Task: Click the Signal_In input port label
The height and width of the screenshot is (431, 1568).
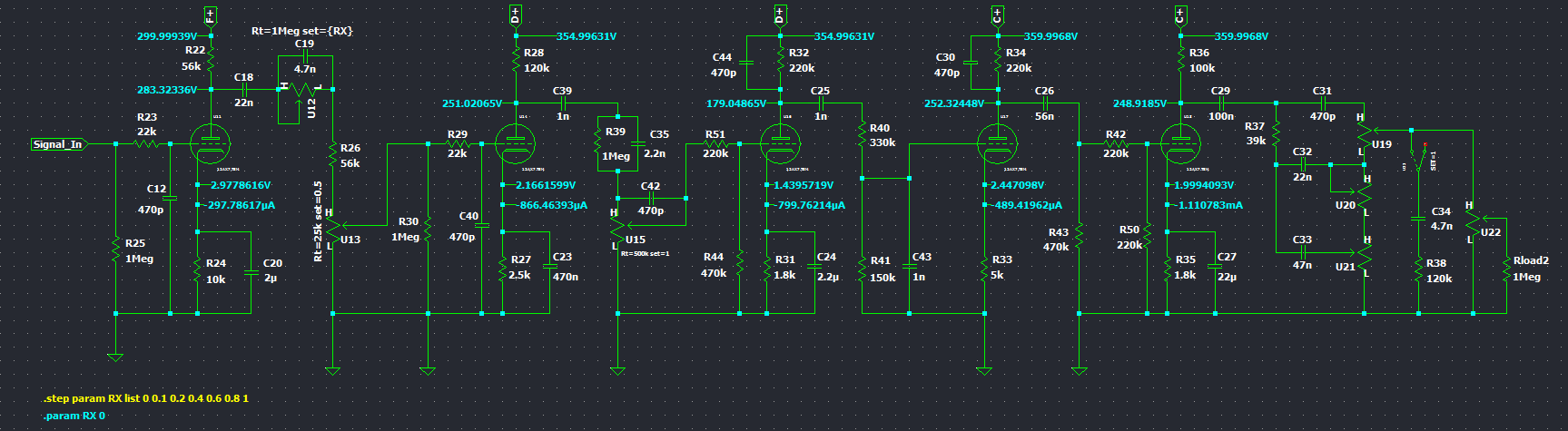Action: [58, 144]
